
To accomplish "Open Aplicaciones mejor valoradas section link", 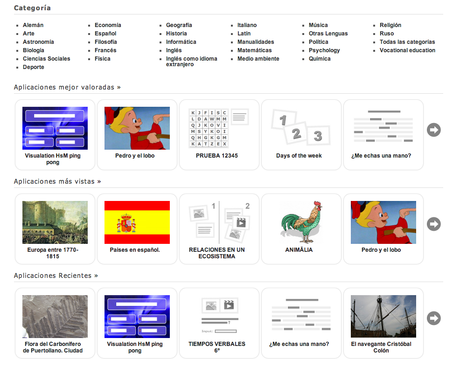I will click(x=67, y=87).
